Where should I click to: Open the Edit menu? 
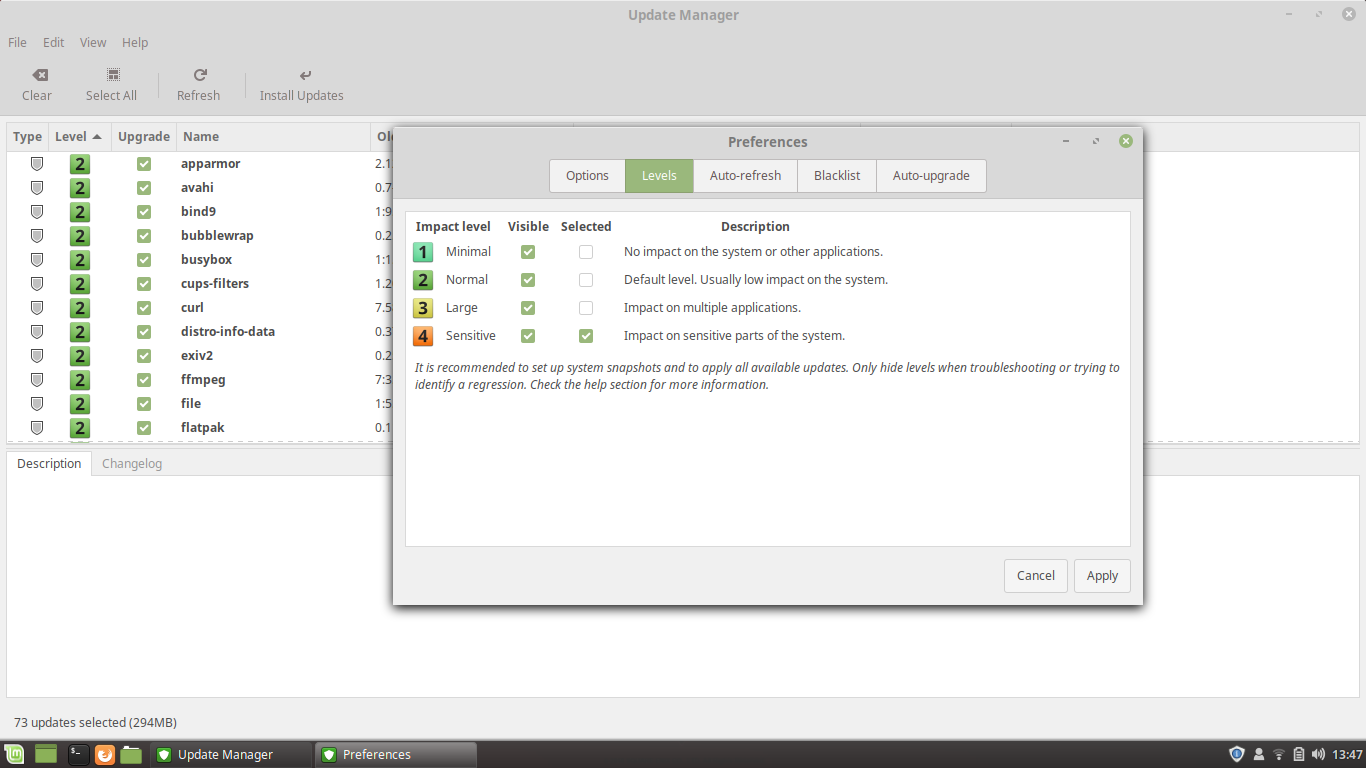click(53, 42)
